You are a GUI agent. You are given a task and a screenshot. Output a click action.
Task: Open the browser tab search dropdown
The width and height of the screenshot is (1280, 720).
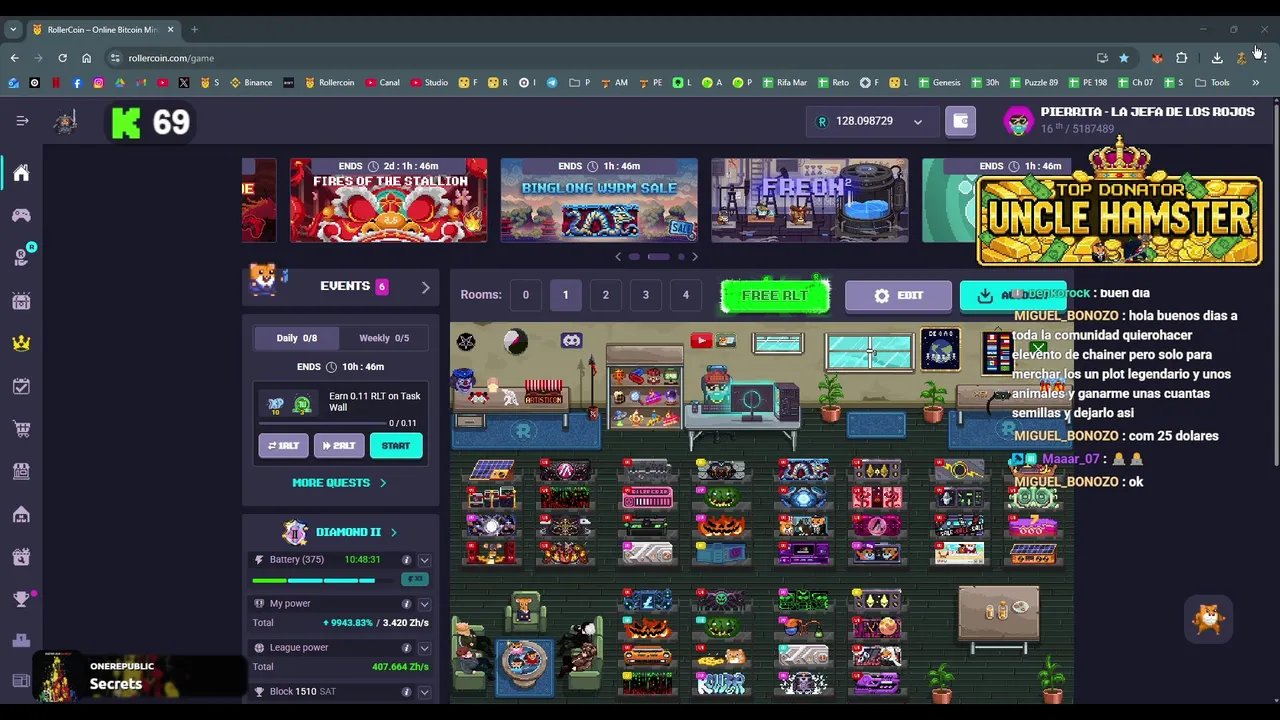pyautogui.click(x=13, y=29)
